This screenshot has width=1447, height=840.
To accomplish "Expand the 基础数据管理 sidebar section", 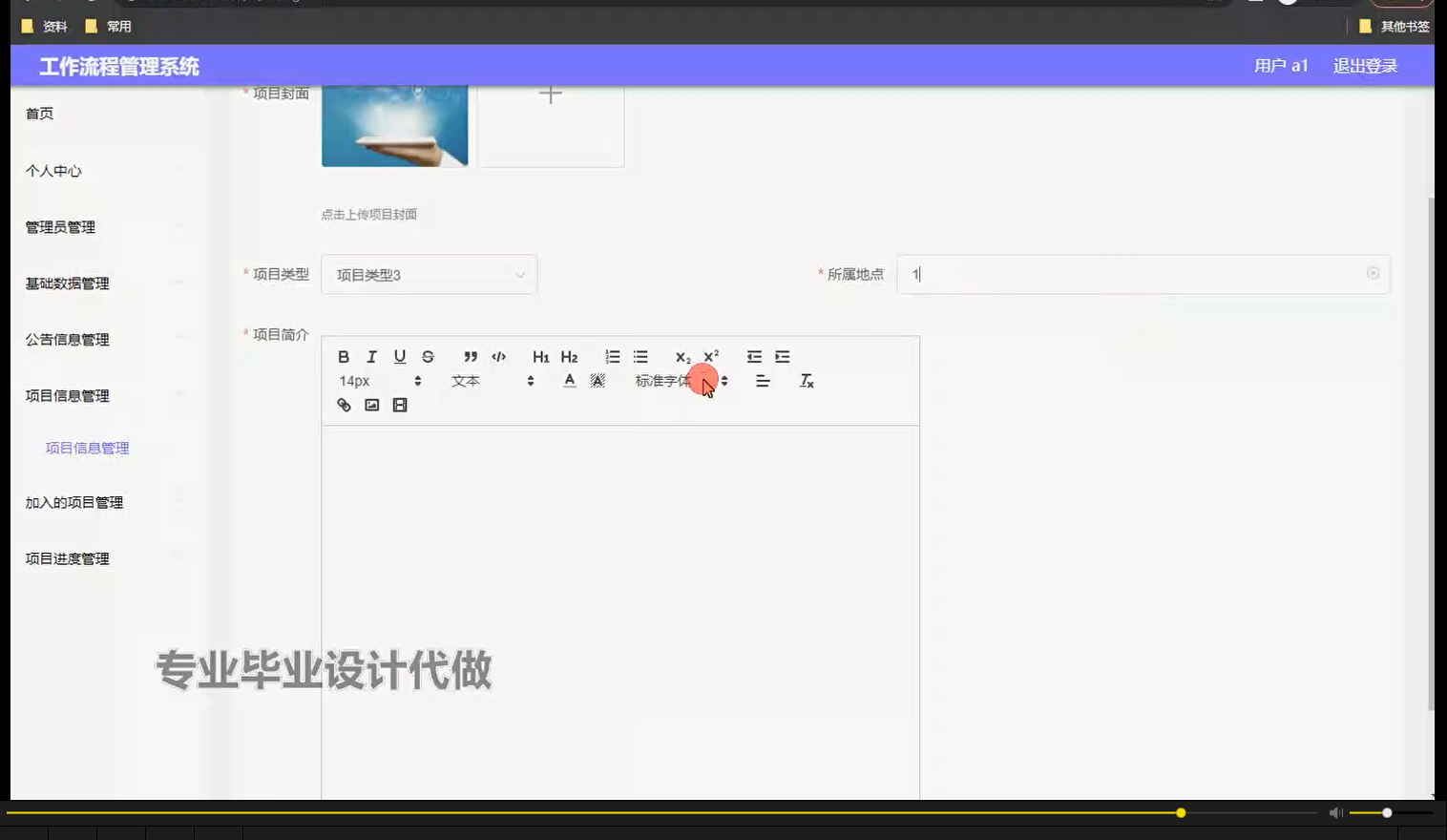I will [x=66, y=283].
